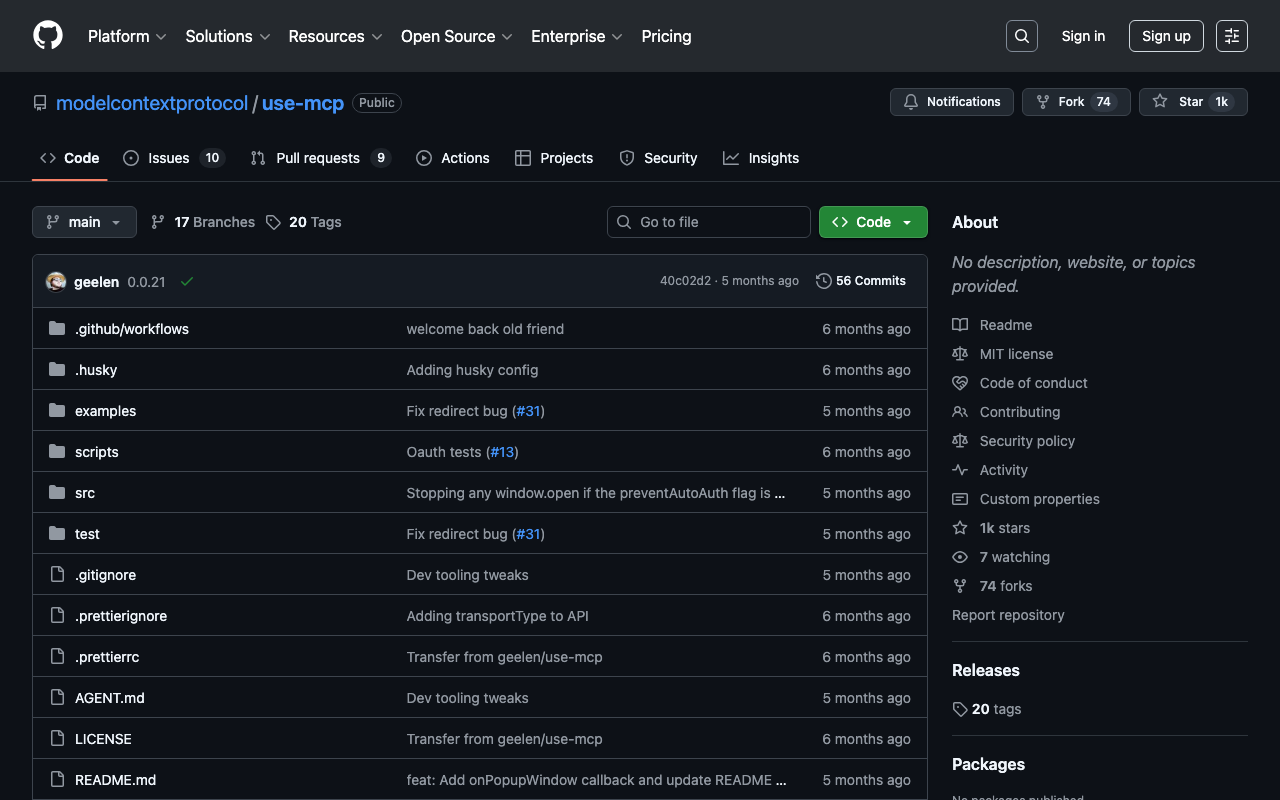
Task: Open the README.md file
Action: tap(115, 780)
